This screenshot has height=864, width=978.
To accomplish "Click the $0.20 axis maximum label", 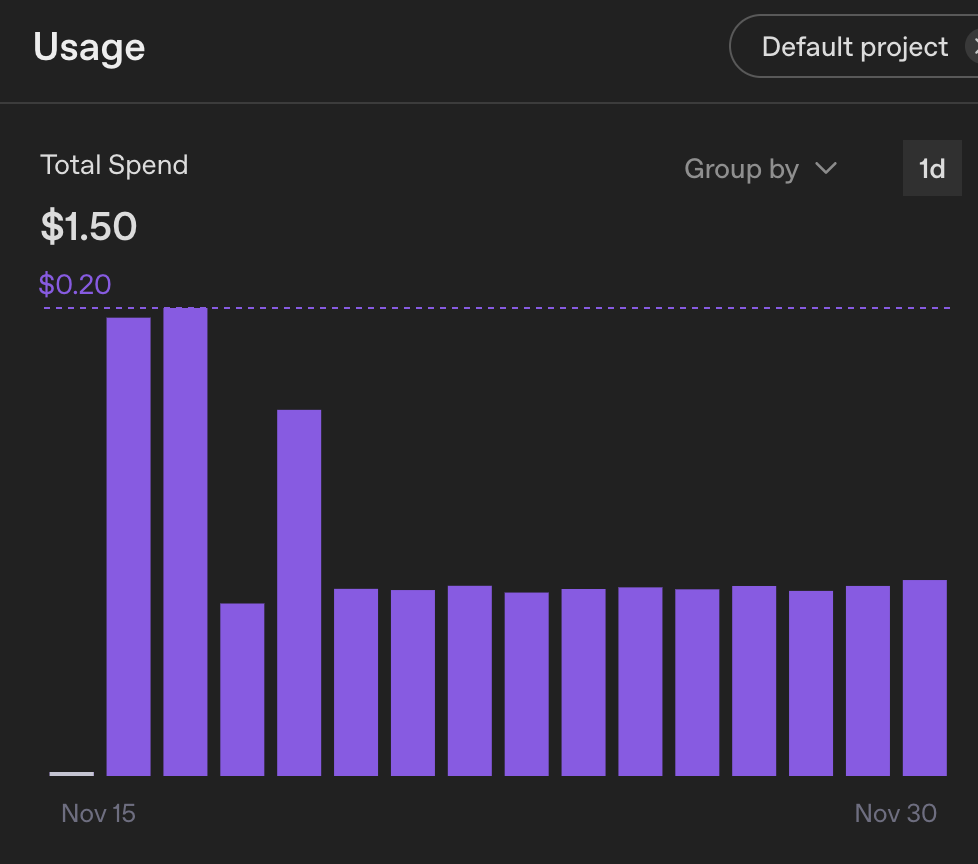I will pos(75,285).
